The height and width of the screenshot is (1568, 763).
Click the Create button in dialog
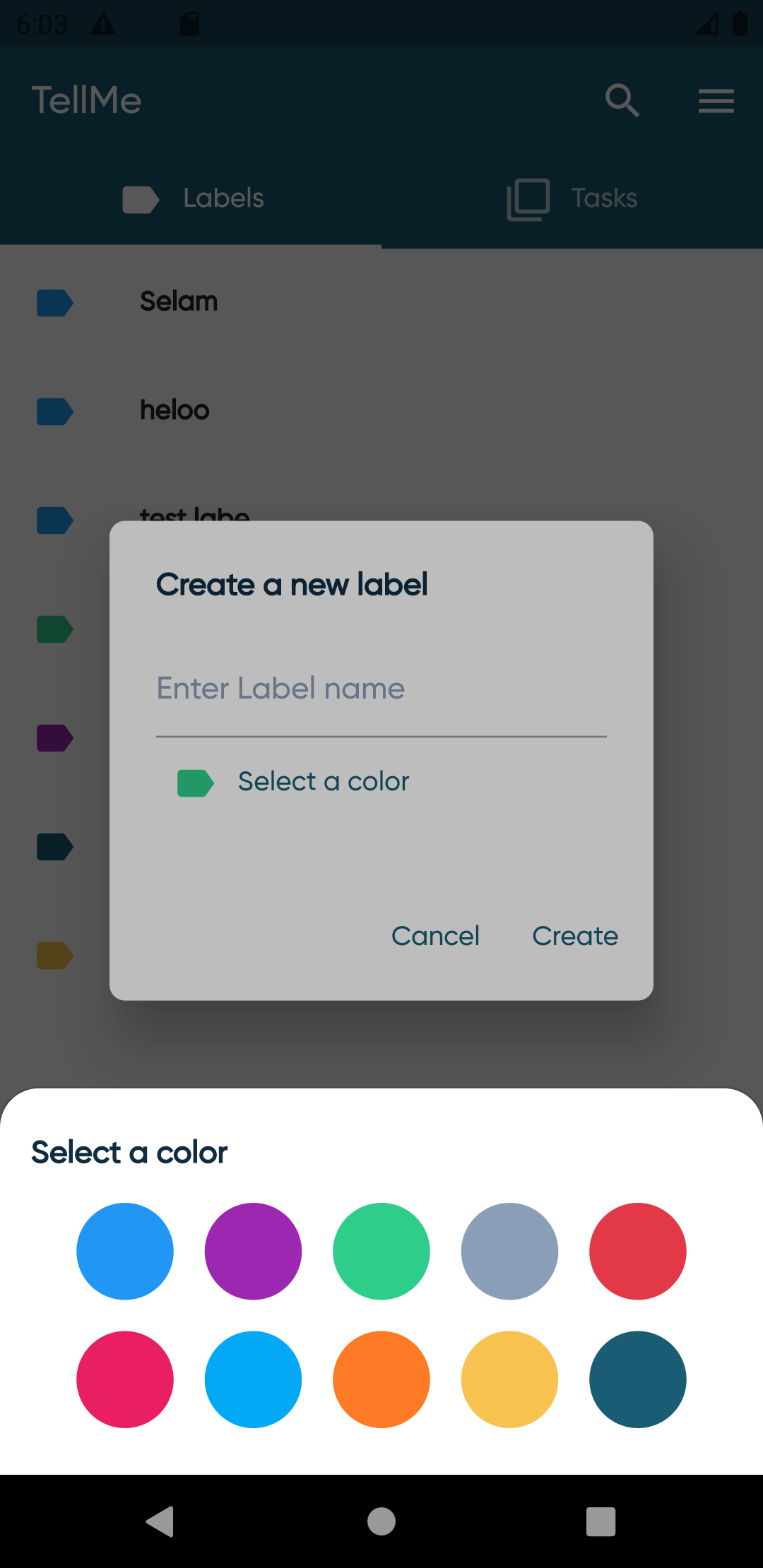pos(575,936)
